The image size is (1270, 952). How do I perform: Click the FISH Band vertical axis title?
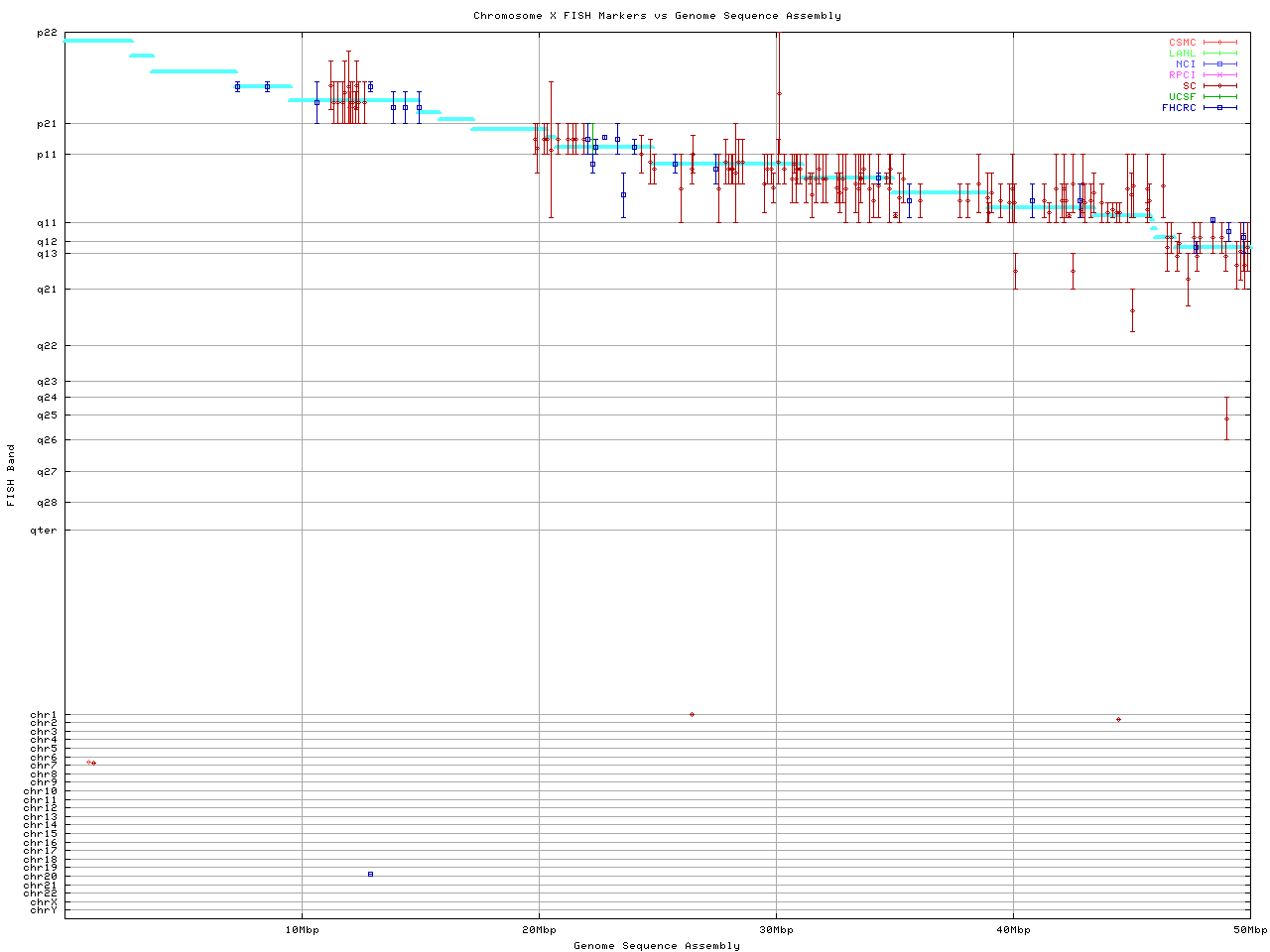[x=12, y=475]
